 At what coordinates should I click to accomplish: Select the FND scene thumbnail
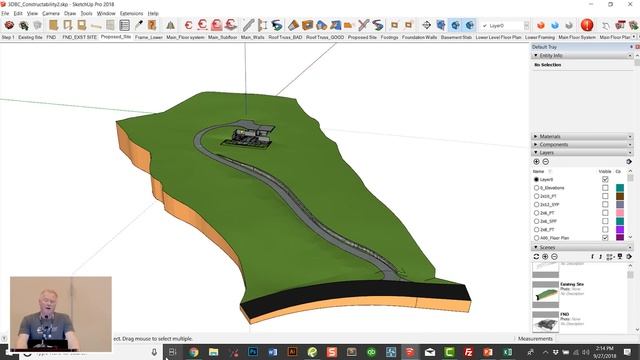pyautogui.click(x=546, y=322)
